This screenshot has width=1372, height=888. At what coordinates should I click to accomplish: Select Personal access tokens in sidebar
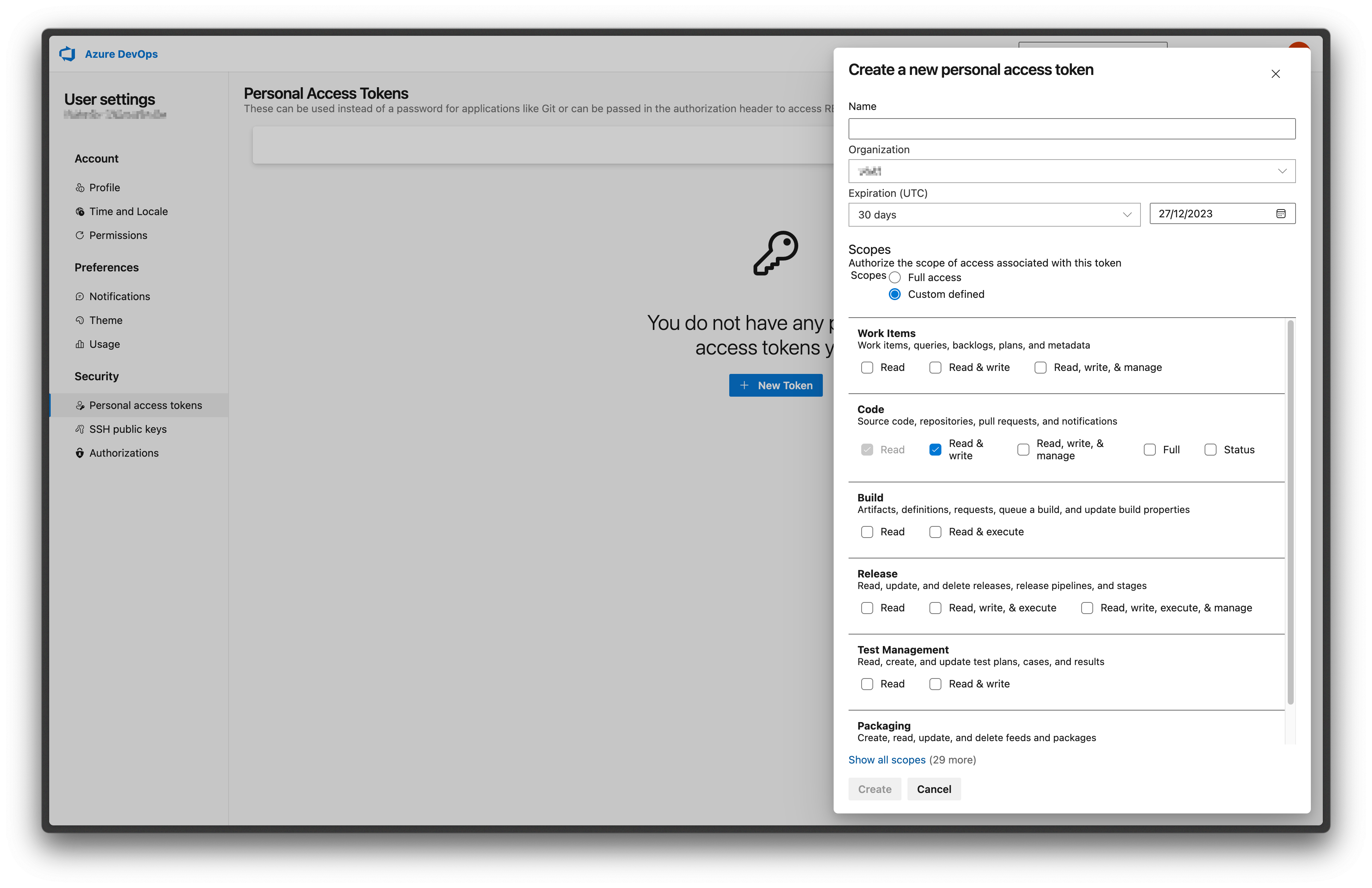click(x=139, y=405)
